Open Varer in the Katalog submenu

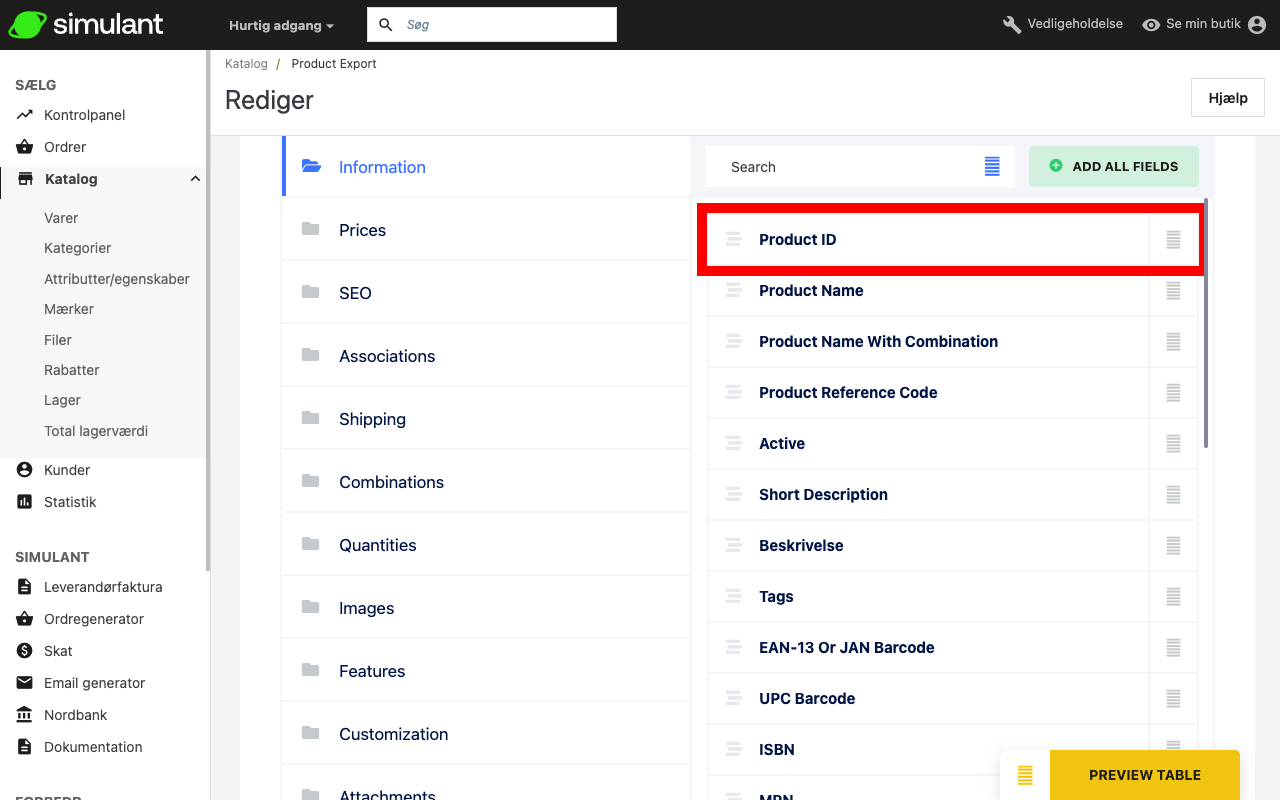pos(61,218)
